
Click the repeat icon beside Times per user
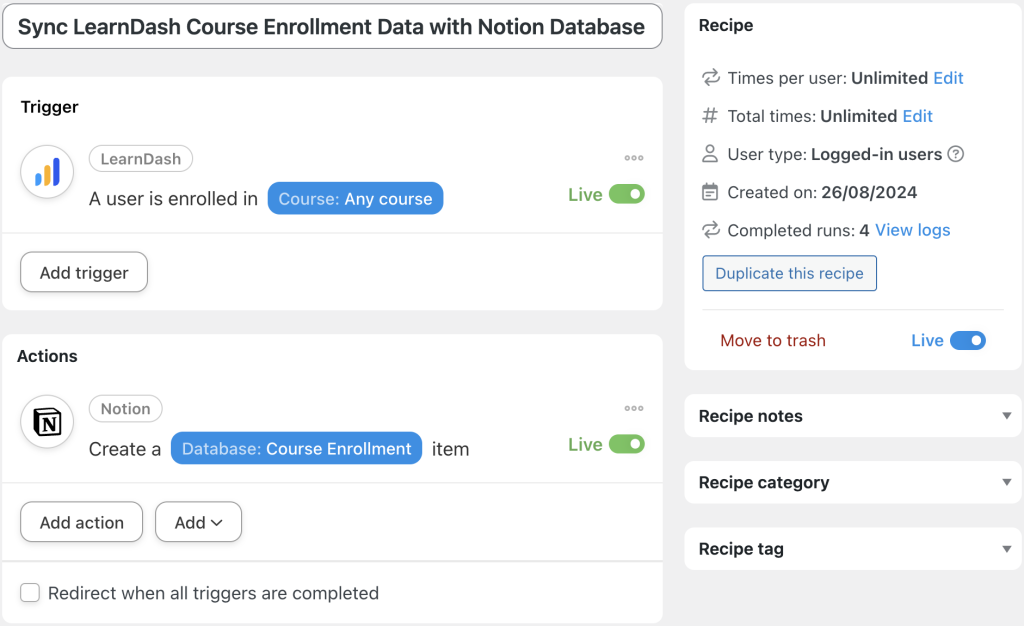711,78
